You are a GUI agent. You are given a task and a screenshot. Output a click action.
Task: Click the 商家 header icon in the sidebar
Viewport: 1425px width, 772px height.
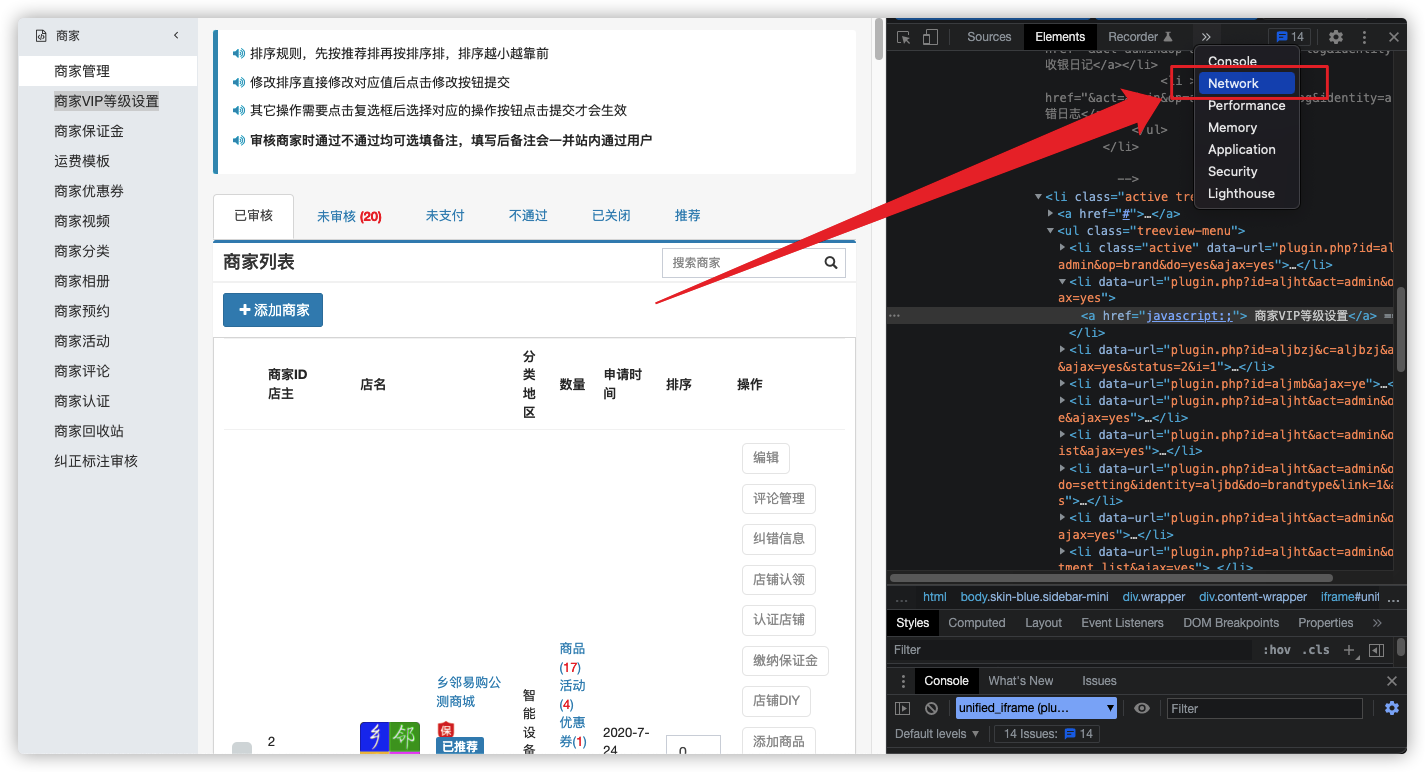(41, 35)
